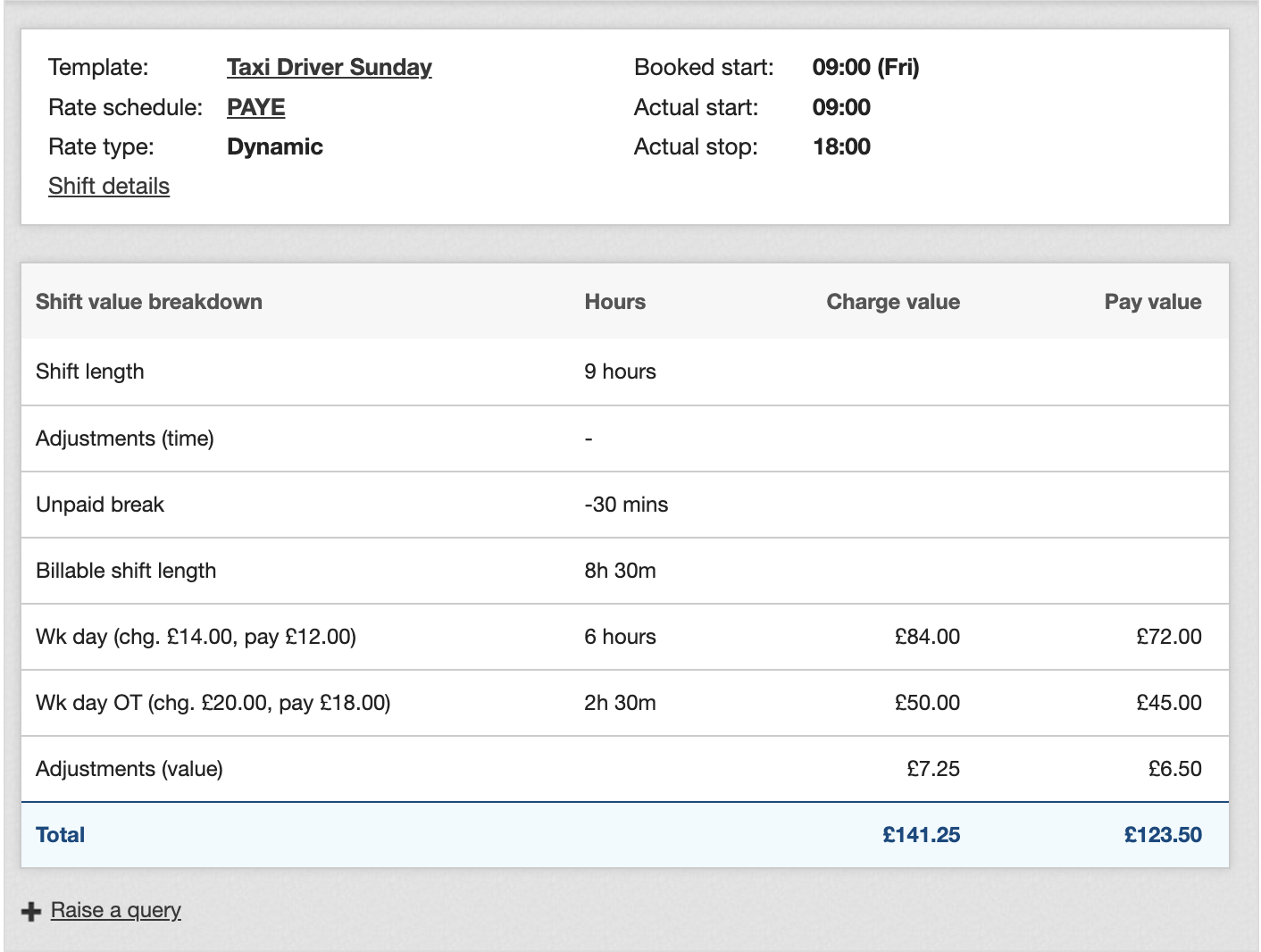Click the Adjustments (time) row label
Viewport: 1261px width, 952px height.
[125, 438]
